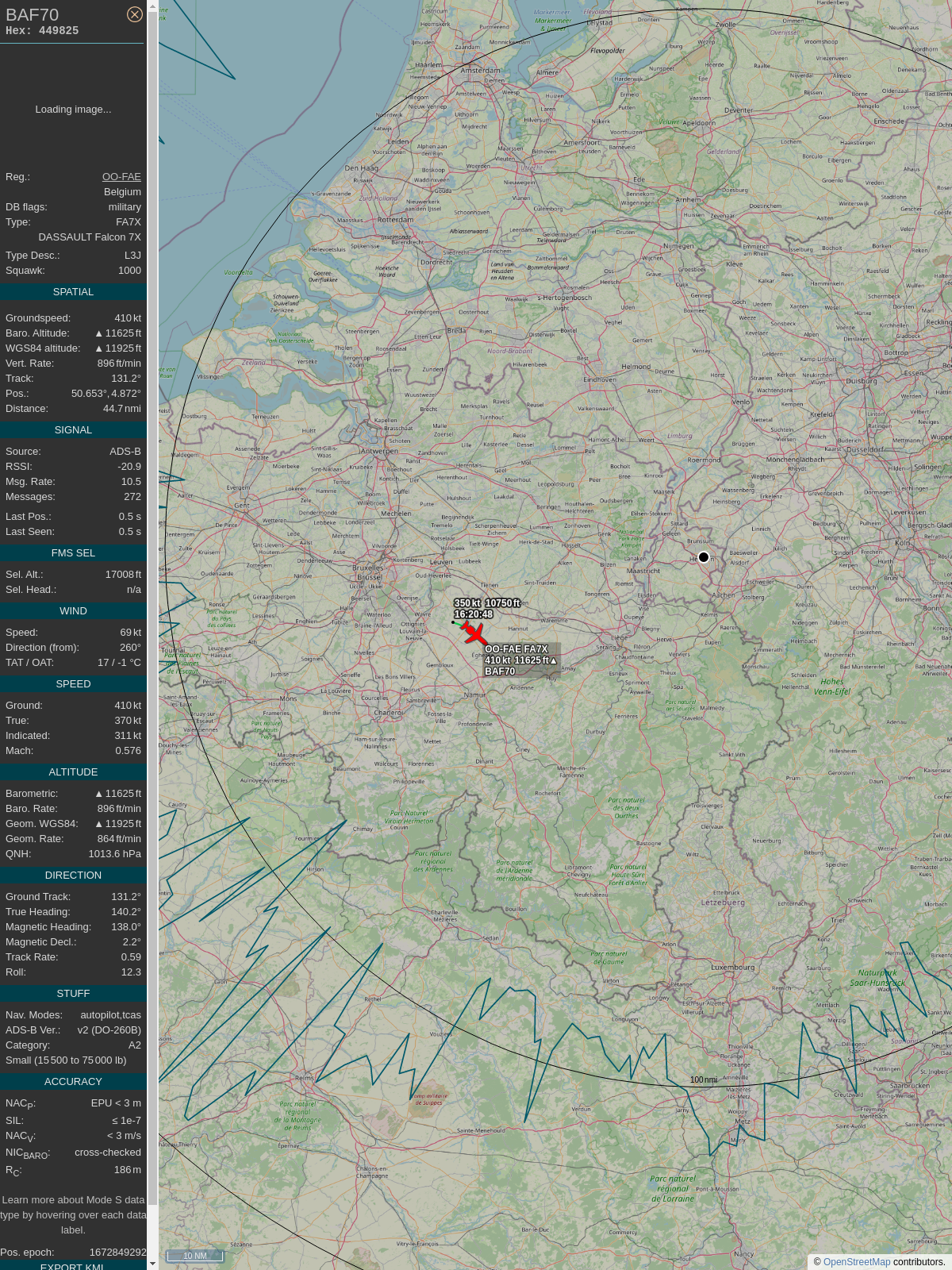Screen dimensions: 952x1270
Task: Click the EXPORT KML button
Action: pyautogui.click(x=73, y=1266)
